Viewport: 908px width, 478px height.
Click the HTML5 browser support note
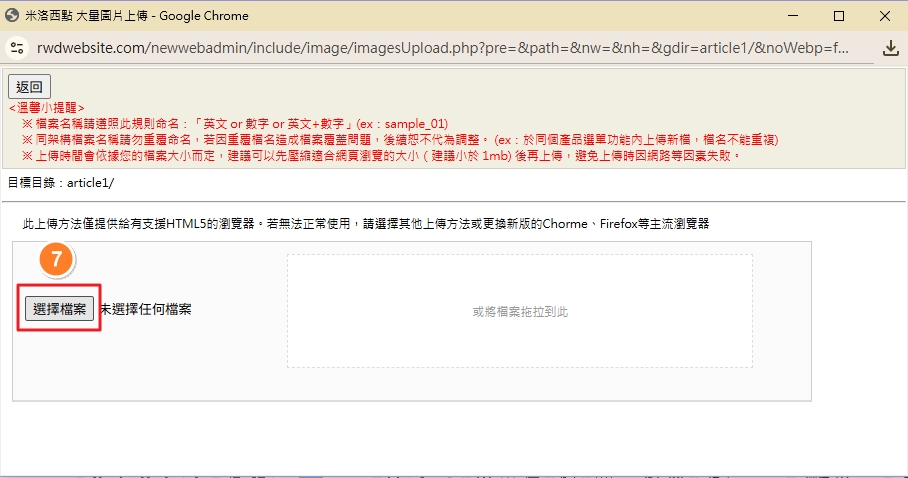(x=366, y=224)
